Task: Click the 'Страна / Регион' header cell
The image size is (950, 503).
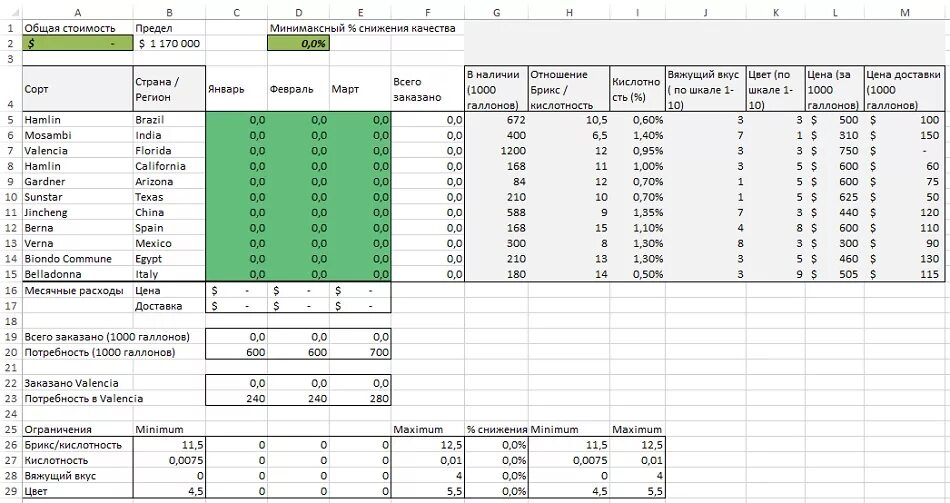Action: [x=169, y=89]
